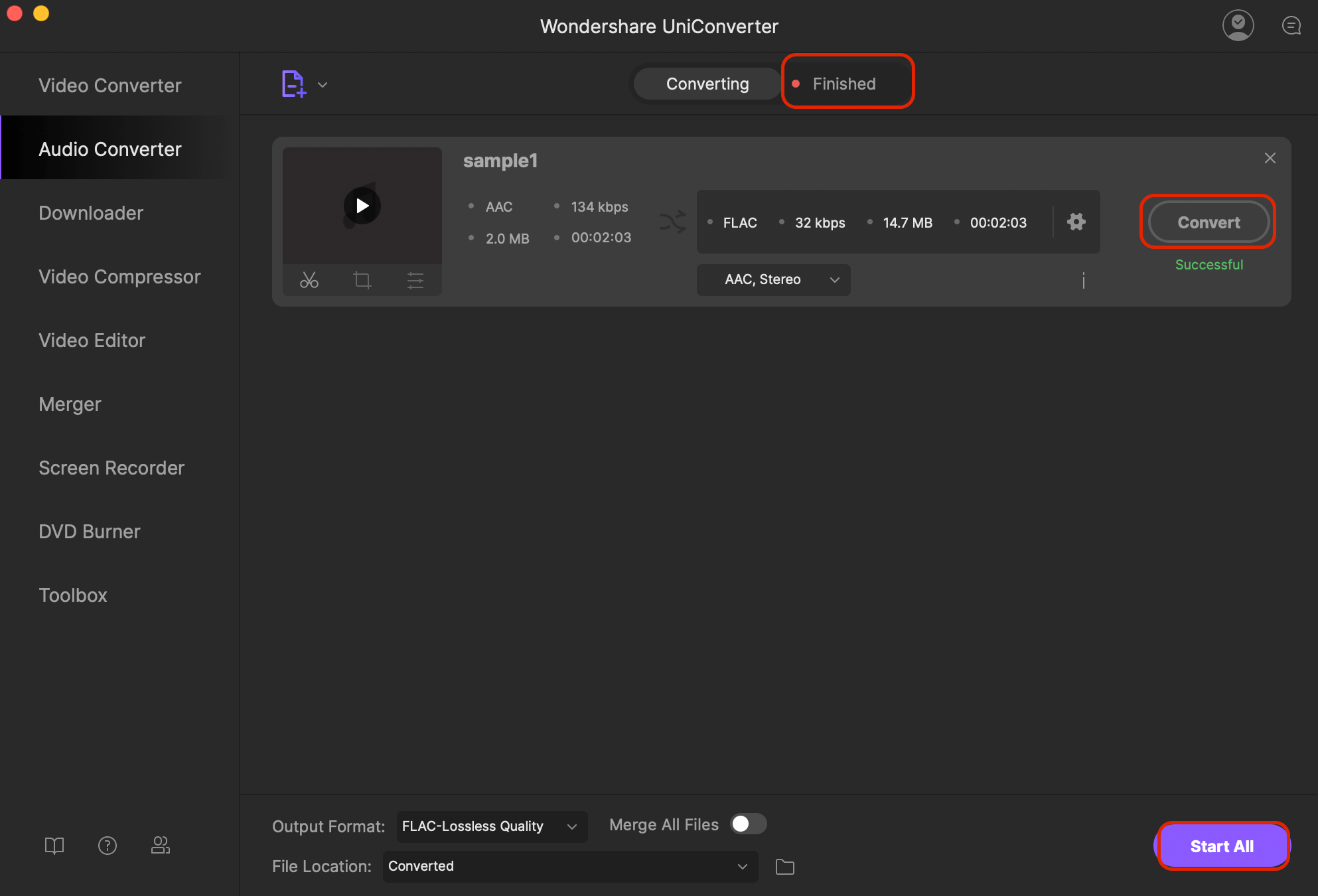Click the Convert button for sample1
The image size is (1318, 896).
coord(1209,222)
